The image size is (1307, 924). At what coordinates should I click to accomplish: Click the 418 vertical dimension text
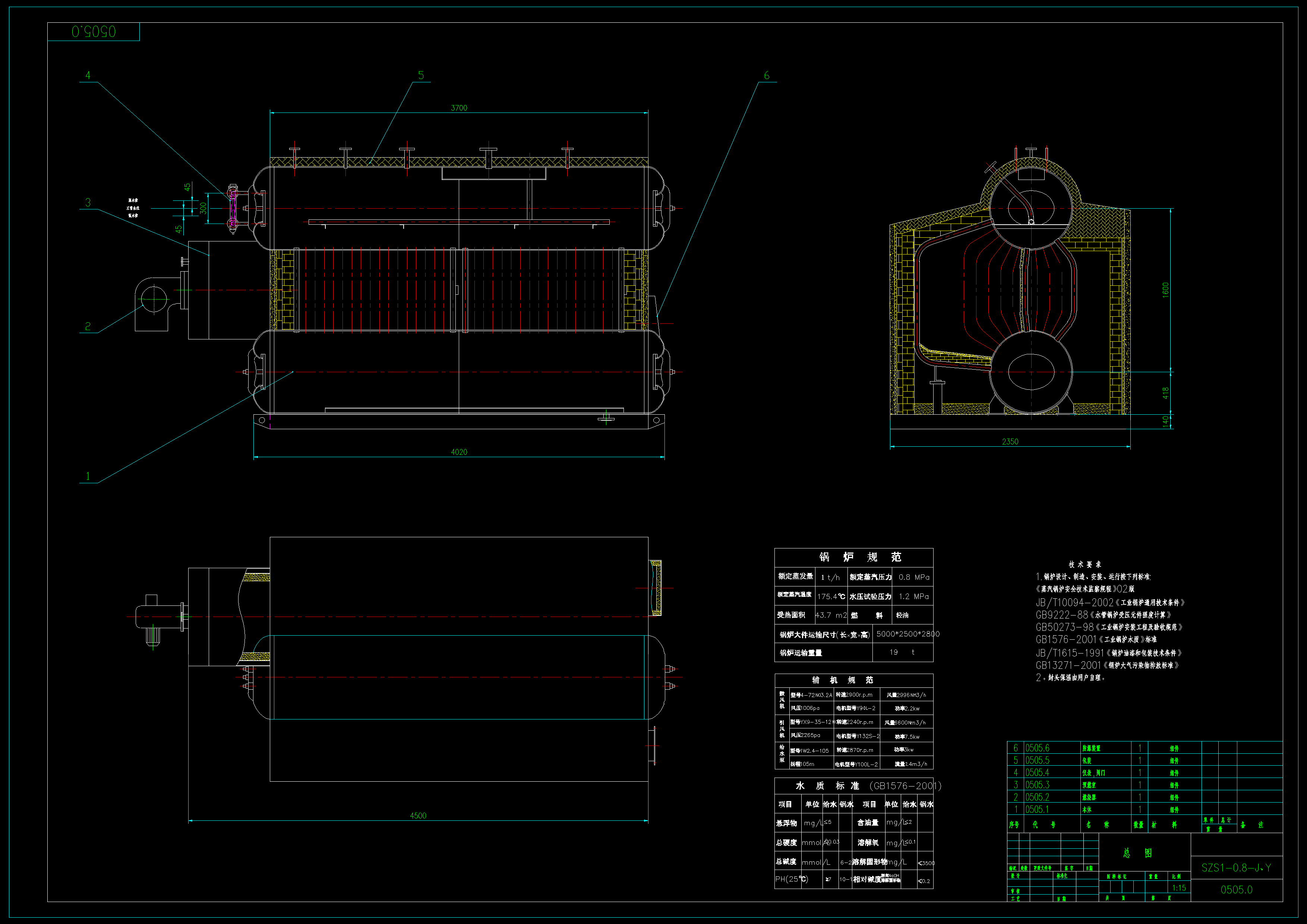[1165, 393]
